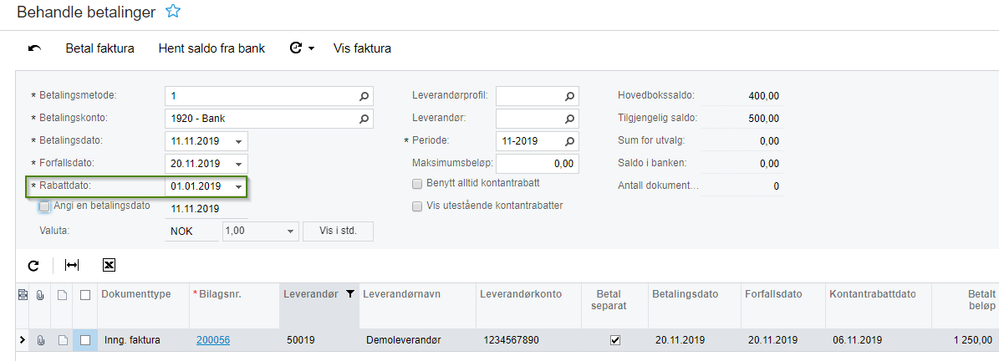Click Vis i std. button
The width and height of the screenshot is (999, 361).
(x=338, y=231)
